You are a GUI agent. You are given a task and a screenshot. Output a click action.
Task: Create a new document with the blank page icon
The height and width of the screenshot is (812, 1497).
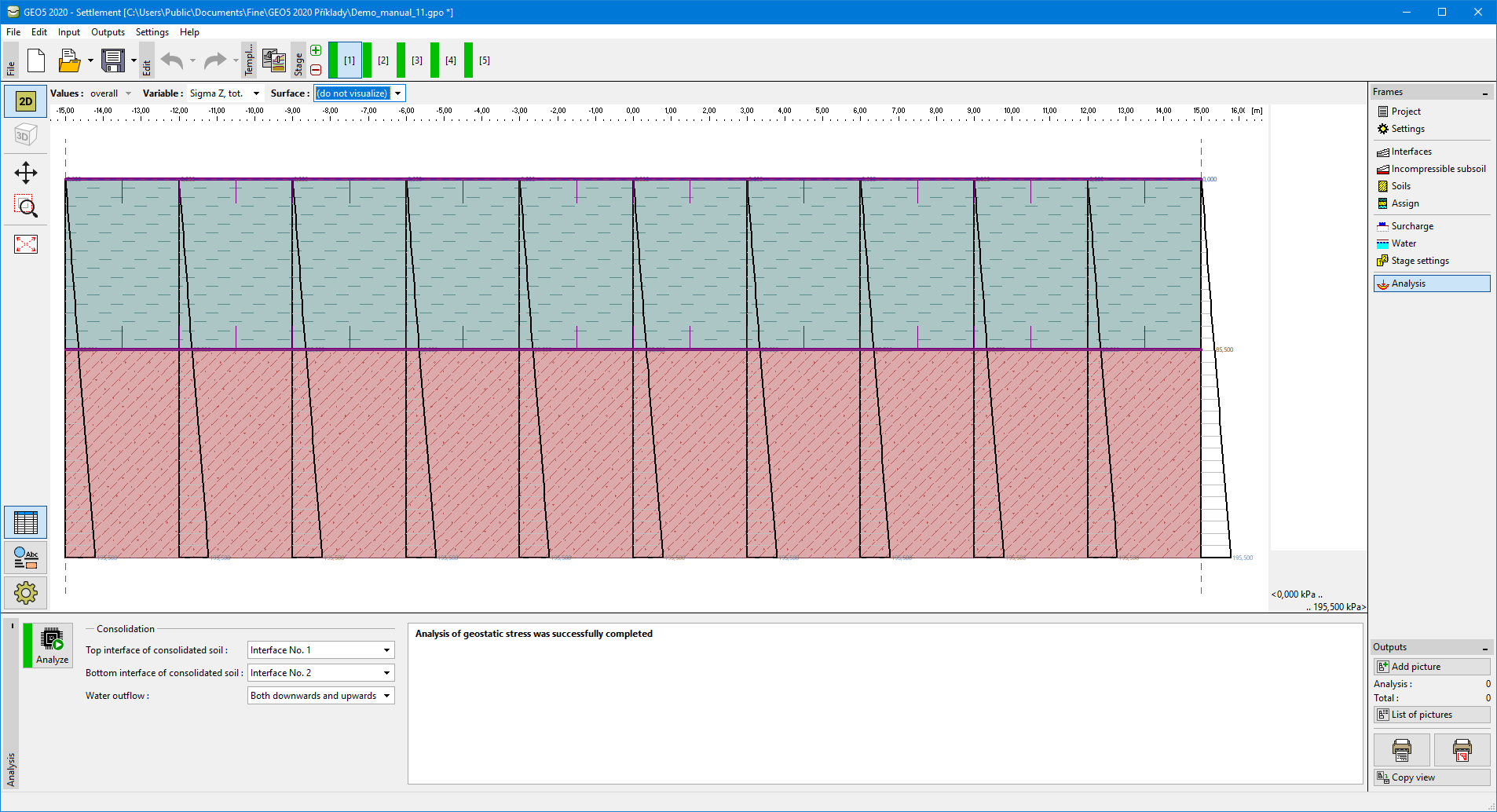[36, 60]
